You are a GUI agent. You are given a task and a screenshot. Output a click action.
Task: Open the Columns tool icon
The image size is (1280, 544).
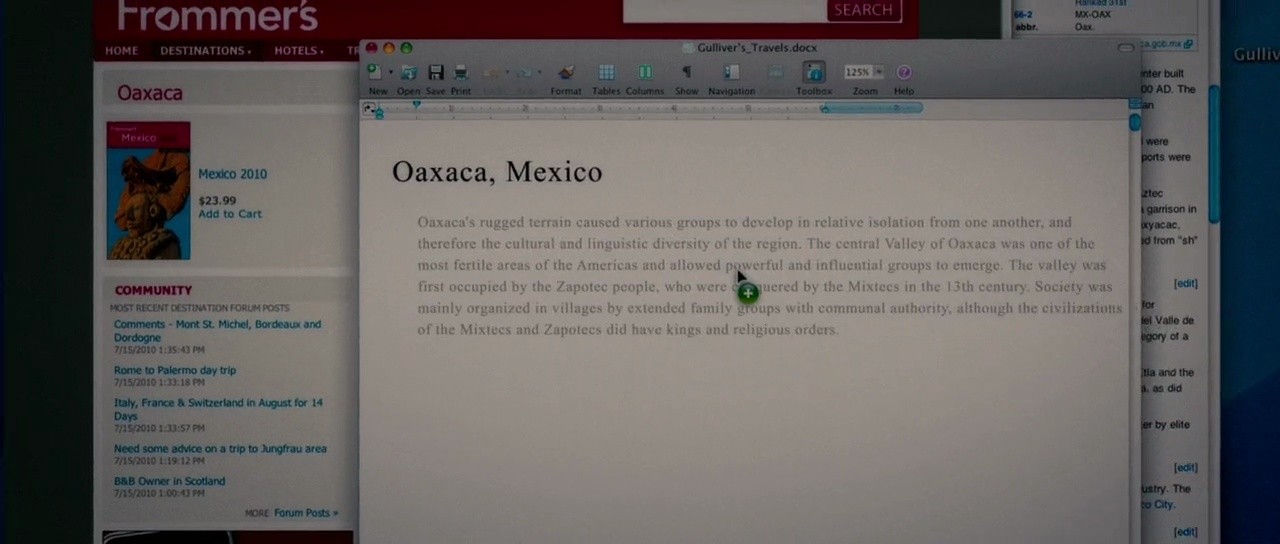tap(645, 72)
